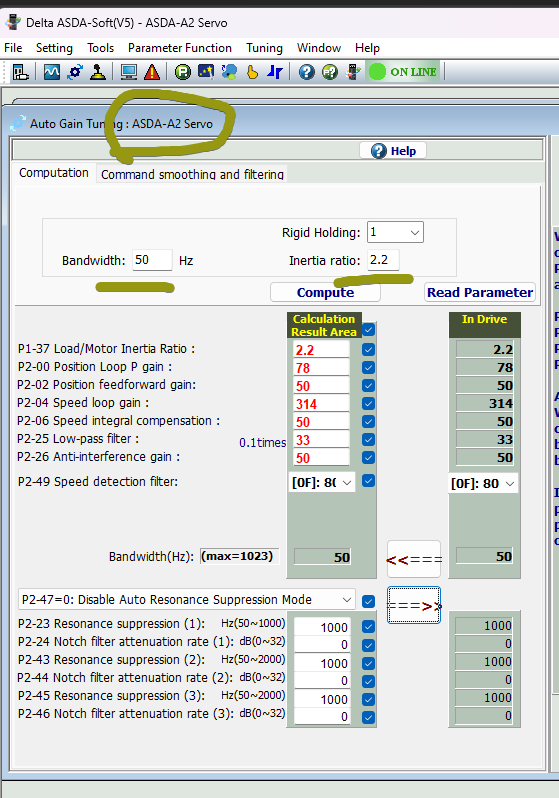559x798 pixels.
Task: Switch to the Computation tab
Action: point(54,173)
